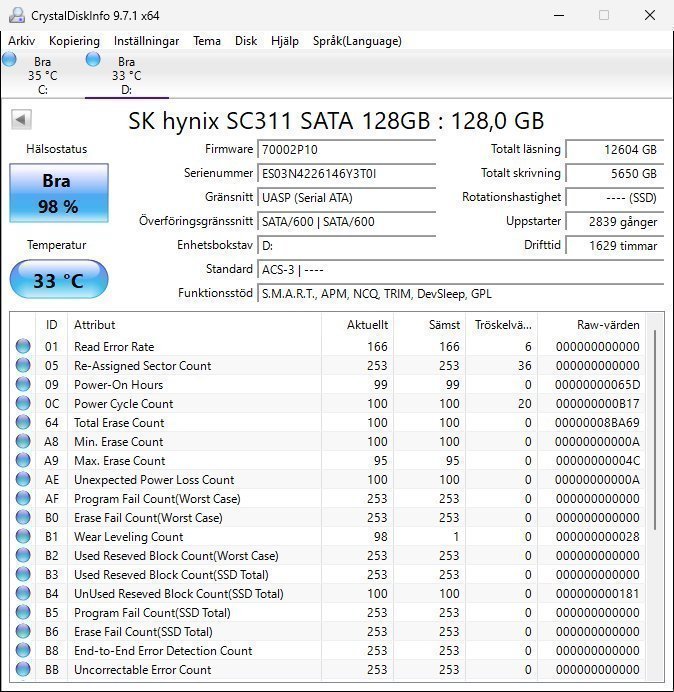Click the 33 °C temperature button
The image size is (674, 692).
(x=59, y=280)
